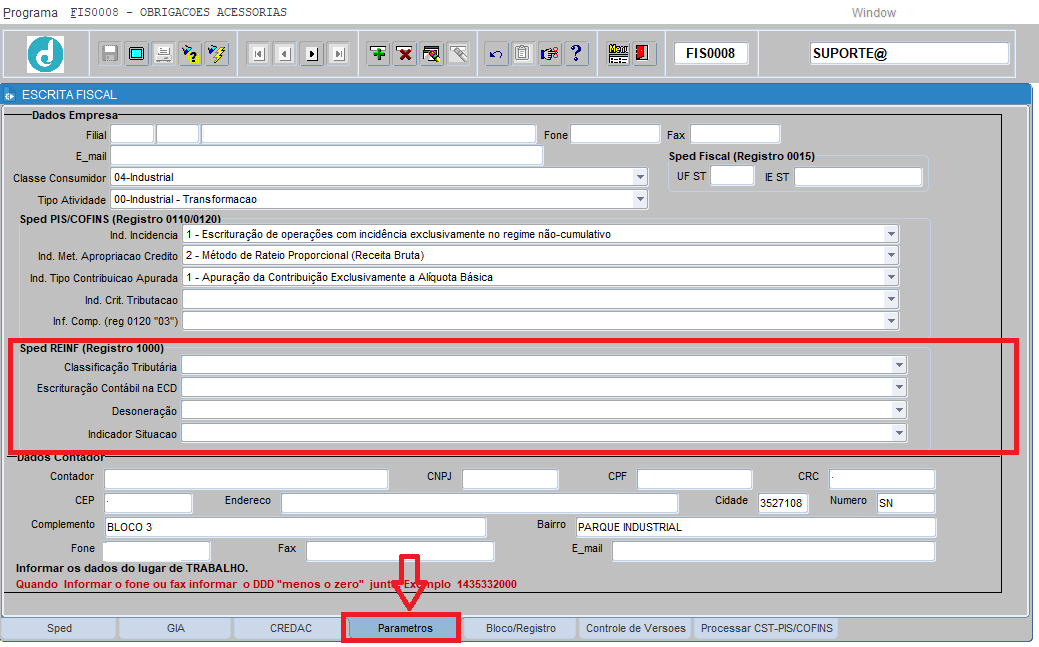This screenshot has width=1039, height=647.
Task: Click the E_mail field under Dados Empresa
Action: (x=326, y=156)
